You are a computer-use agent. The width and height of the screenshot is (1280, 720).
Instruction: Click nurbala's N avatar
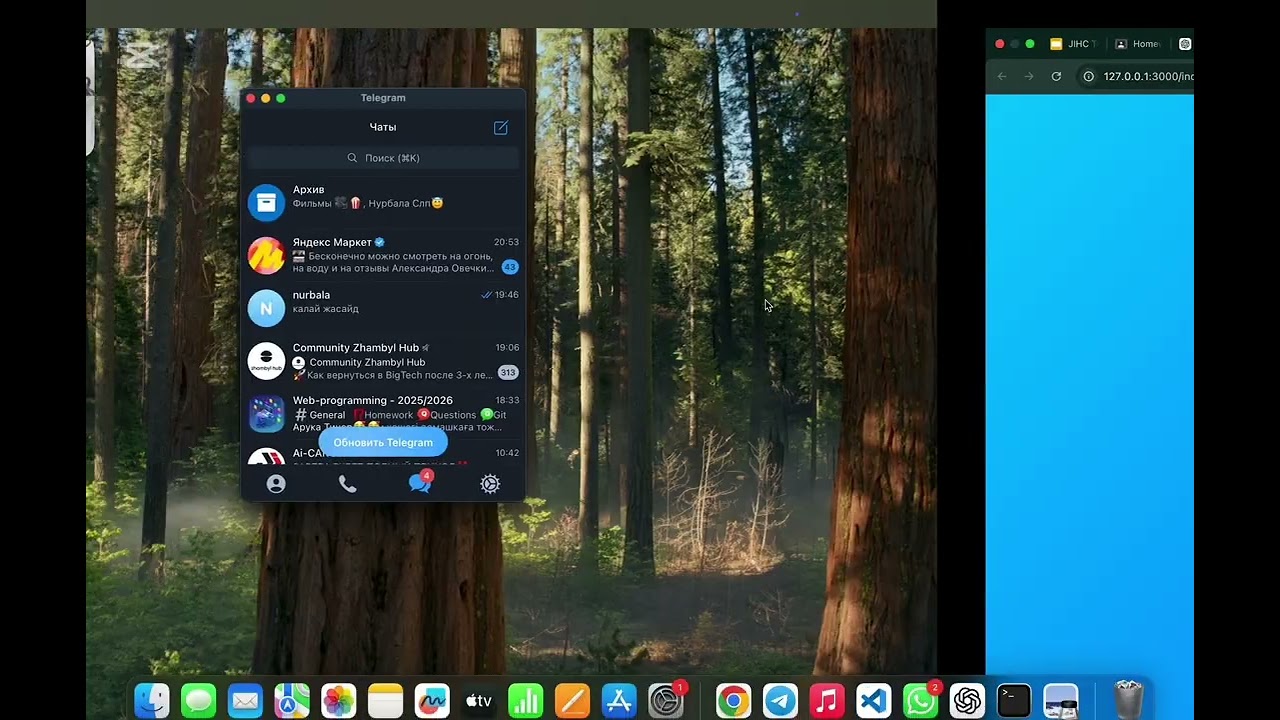[266, 308]
